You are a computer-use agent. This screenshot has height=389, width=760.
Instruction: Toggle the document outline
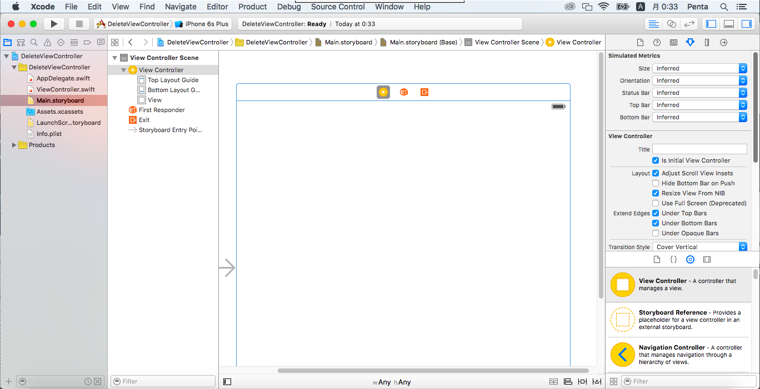pyautogui.click(x=227, y=382)
